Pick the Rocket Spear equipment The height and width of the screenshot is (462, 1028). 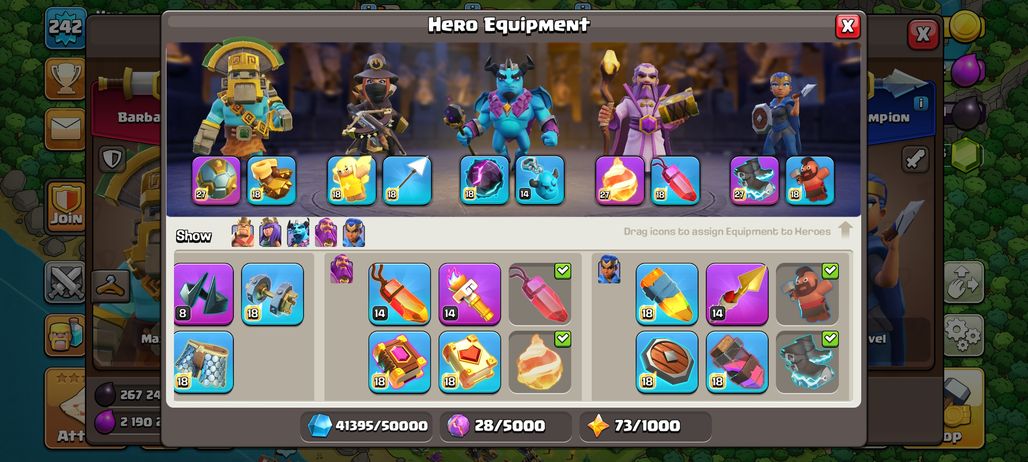point(737,294)
